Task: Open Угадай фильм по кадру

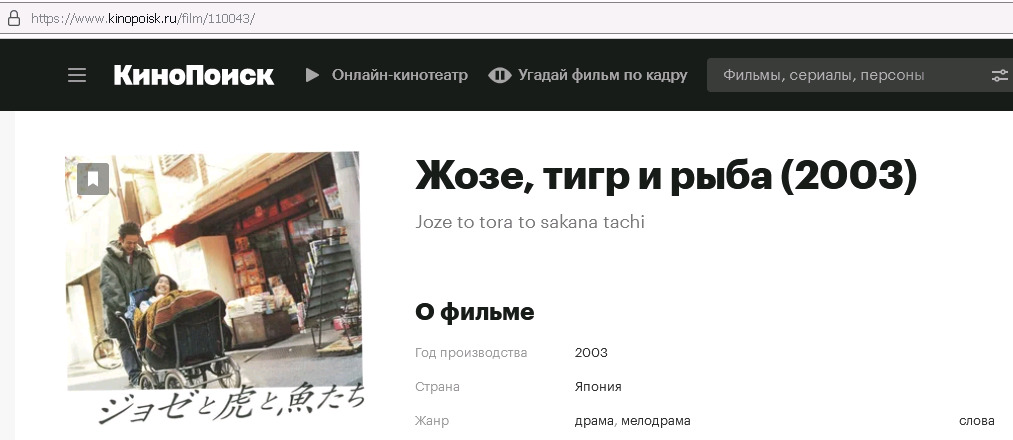Action: (x=602, y=75)
